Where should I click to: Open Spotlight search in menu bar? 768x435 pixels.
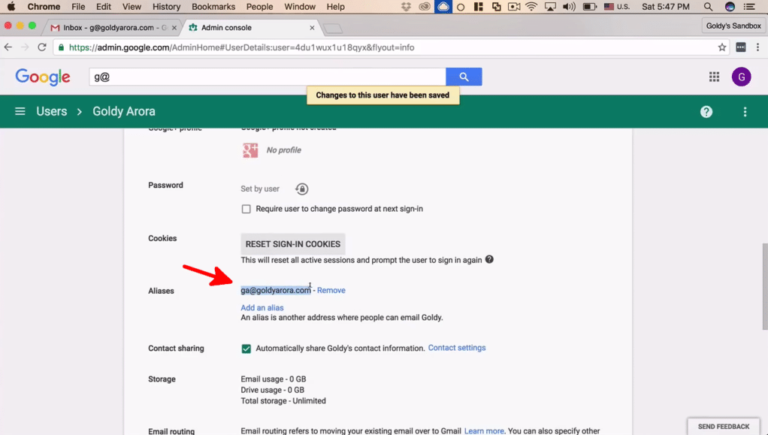click(x=708, y=6)
